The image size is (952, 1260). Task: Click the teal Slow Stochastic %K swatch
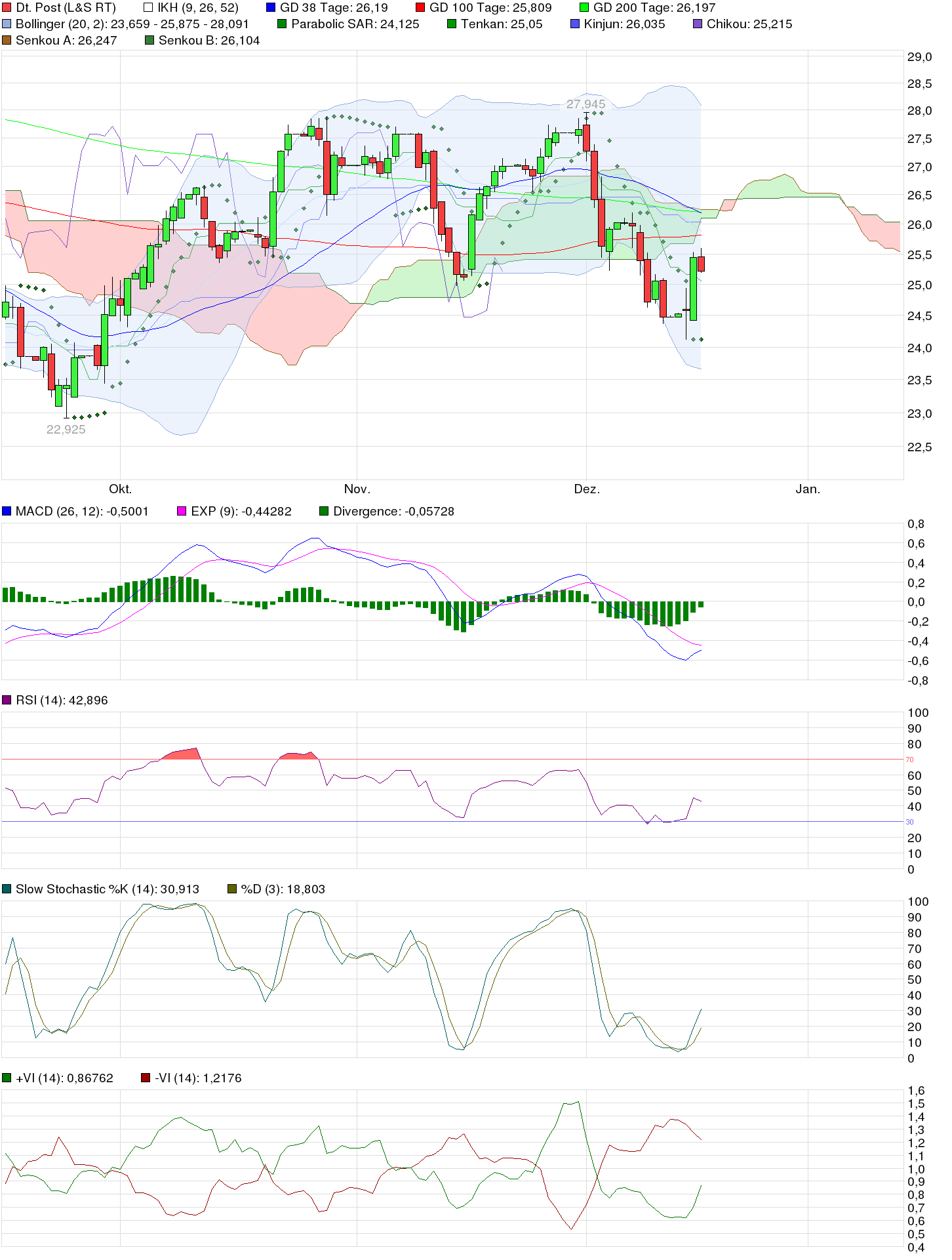point(7,889)
